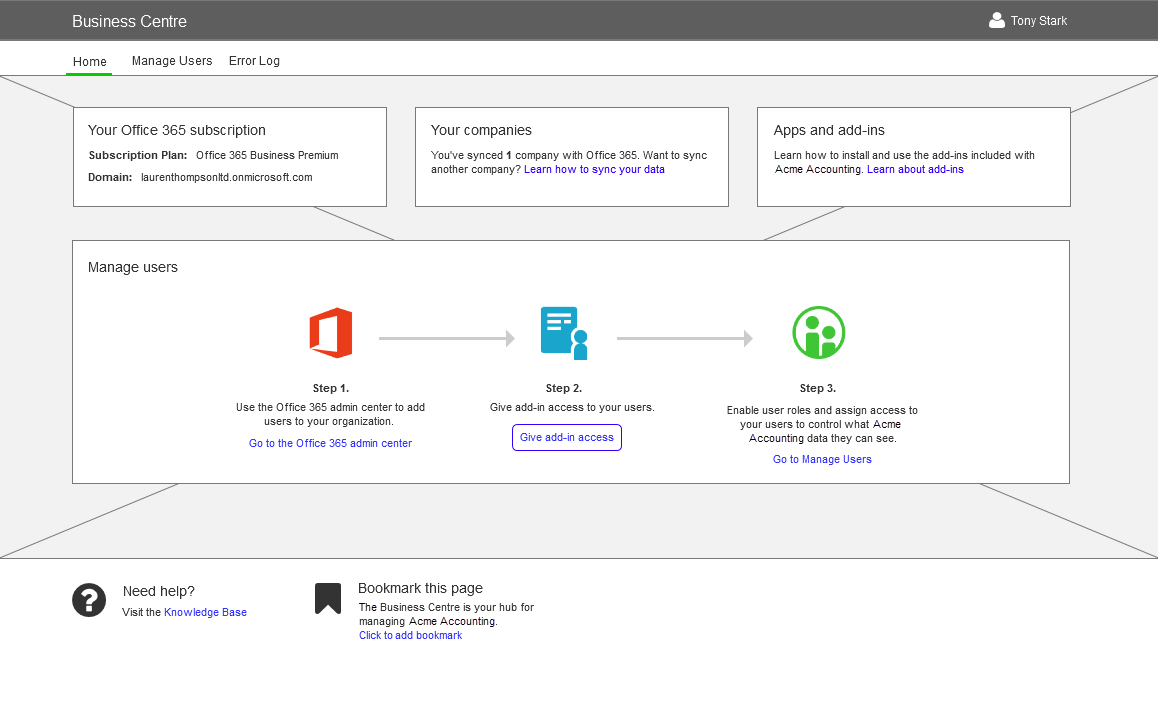Viewport: 1158px width, 721px height.
Task: Open the Go to Manage Users link
Action: coord(821,459)
